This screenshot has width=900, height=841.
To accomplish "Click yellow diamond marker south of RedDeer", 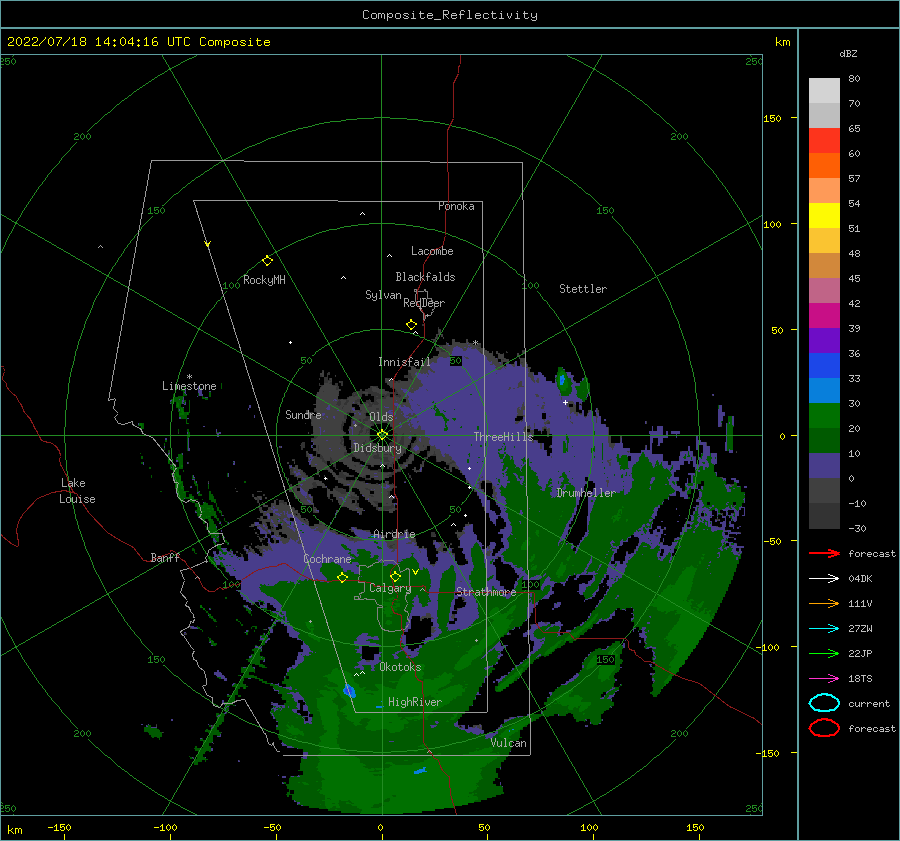I will pyautogui.click(x=411, y=325).
